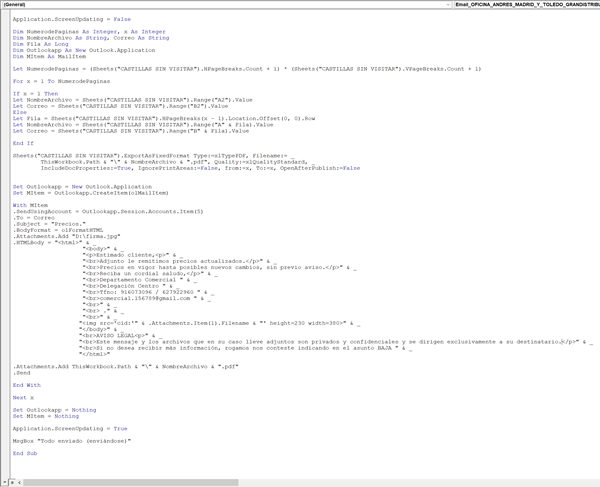Click '.Attachments.Add ThisWorkbook.Path' pdf line
The width and height of the screenshot is (600, 487).
tap(126, 366)
